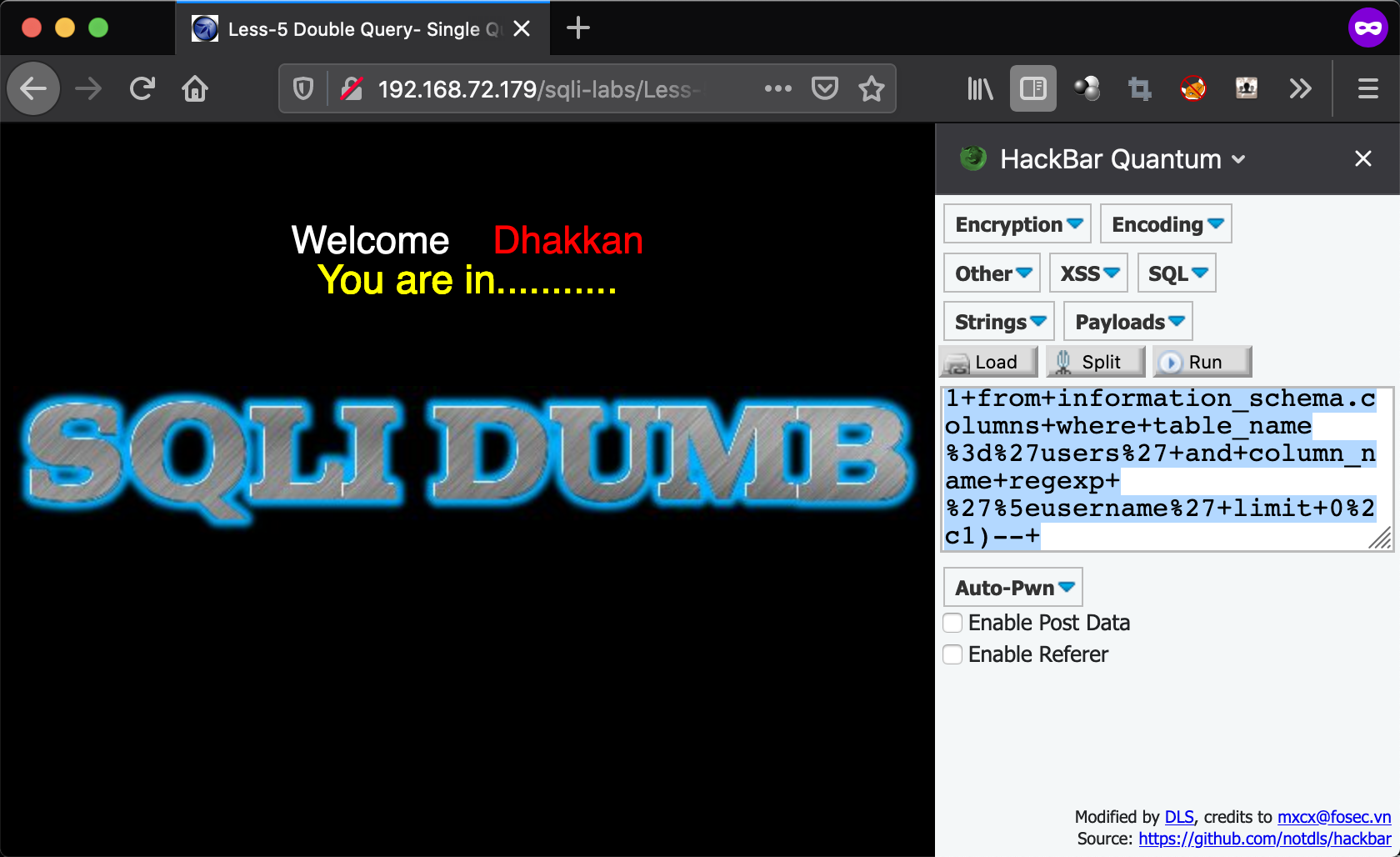Enable Post Data checkbox
The image size is (1400, 857).
(x=952, y=623)
